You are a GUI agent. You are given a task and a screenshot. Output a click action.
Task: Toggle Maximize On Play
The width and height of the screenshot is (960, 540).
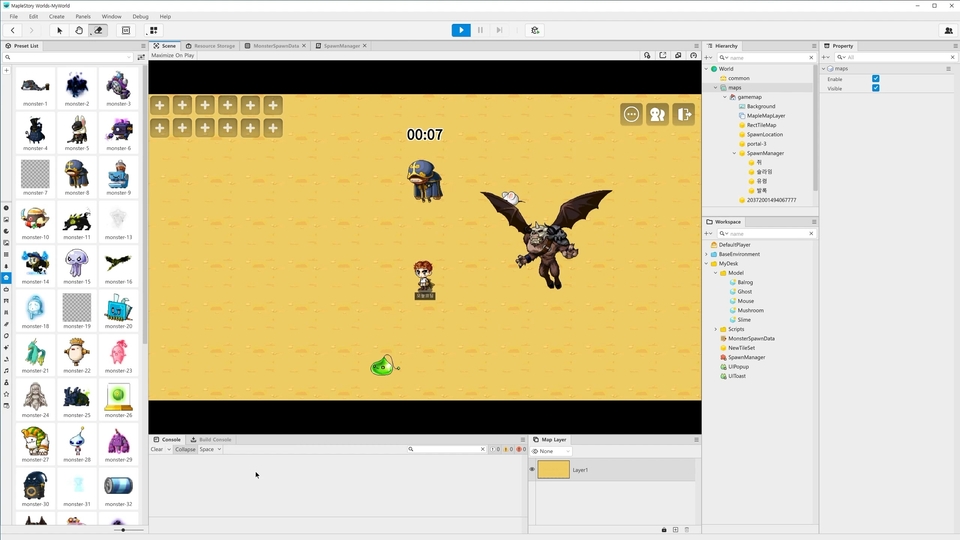tap(173, 55)
